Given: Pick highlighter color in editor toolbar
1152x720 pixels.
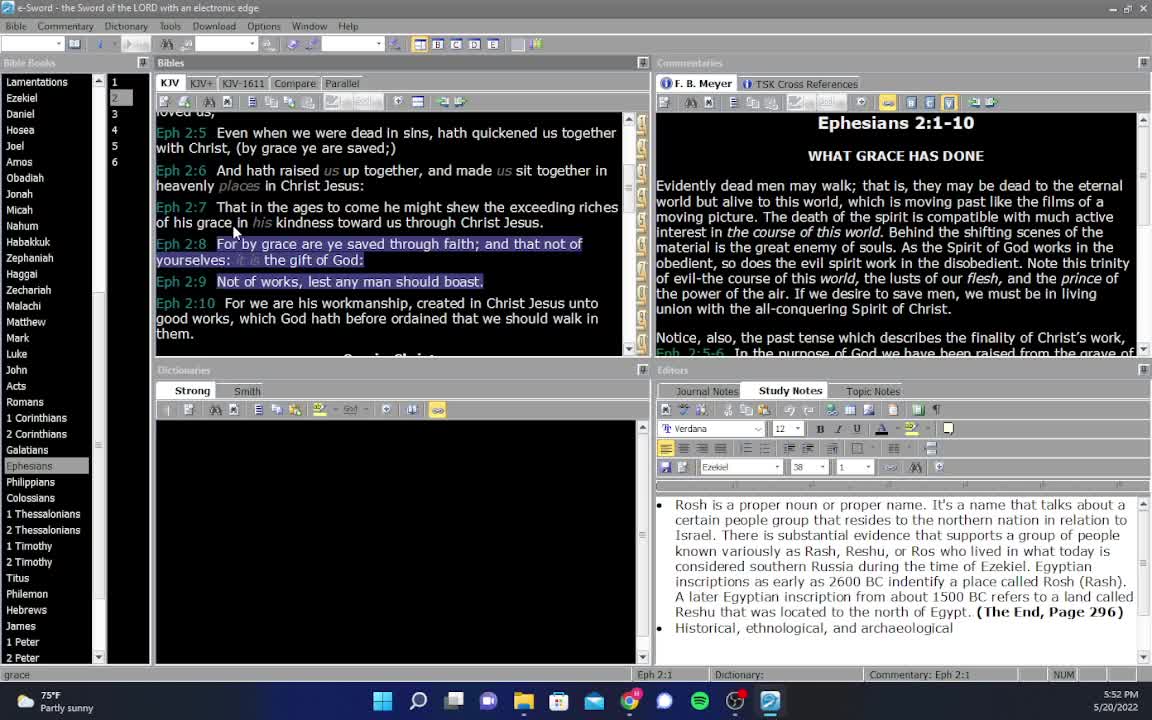Looking at the screenshot, I should (911, 429).
